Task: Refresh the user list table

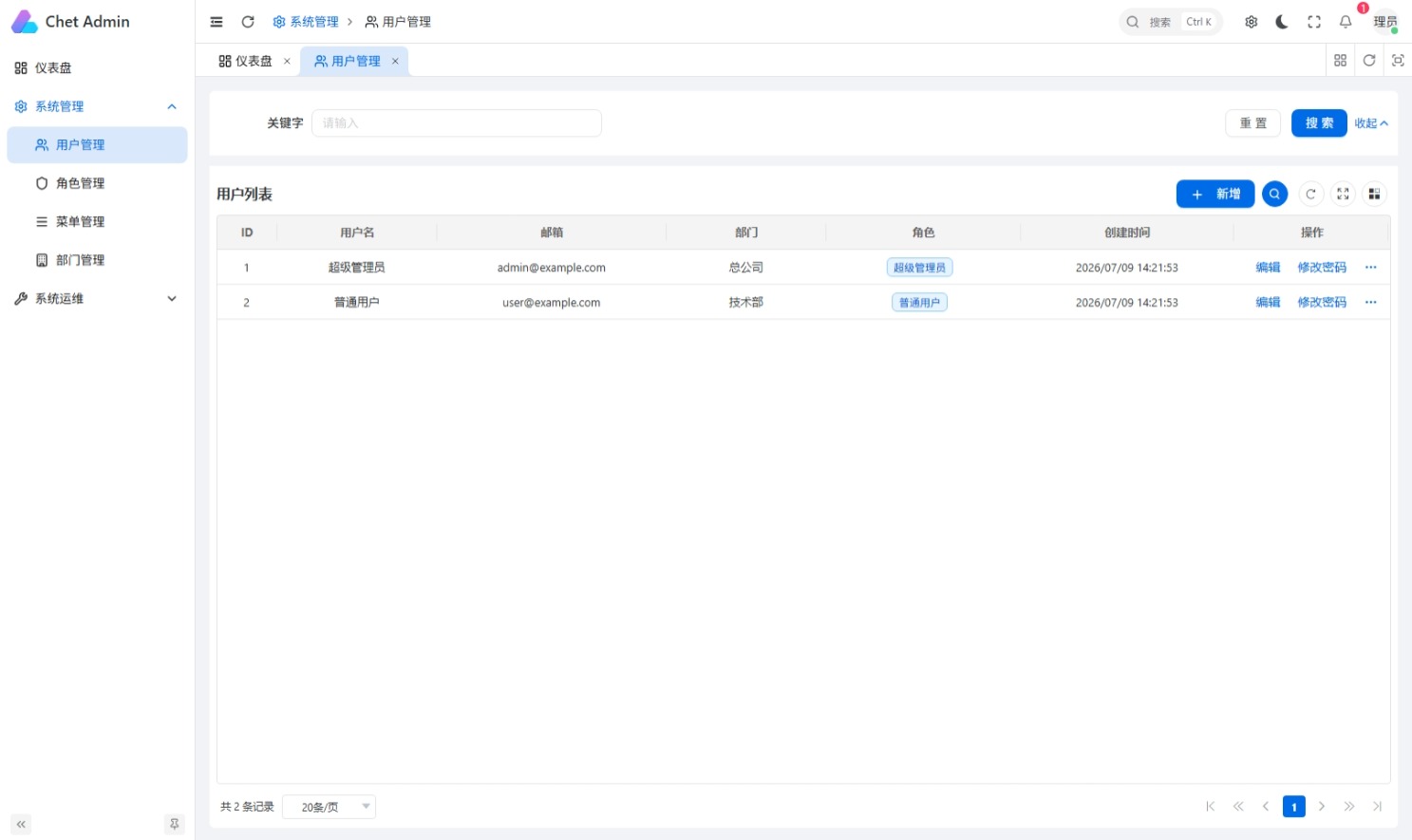Action: 1310,194
